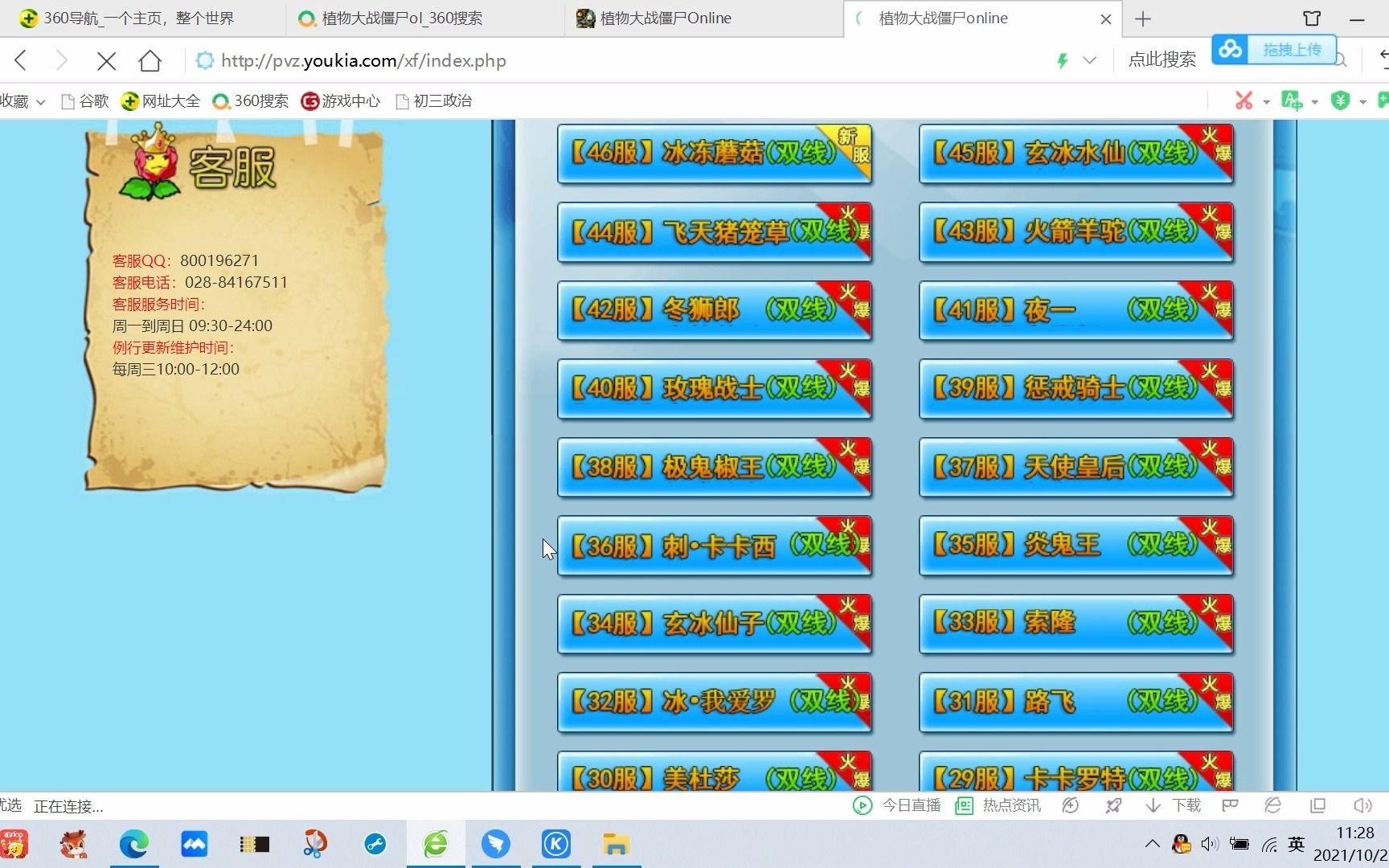This screenshot has height=868, width=1389.
Task: Switch the 英 input method indicator
Action: (x=1296, y=844)
